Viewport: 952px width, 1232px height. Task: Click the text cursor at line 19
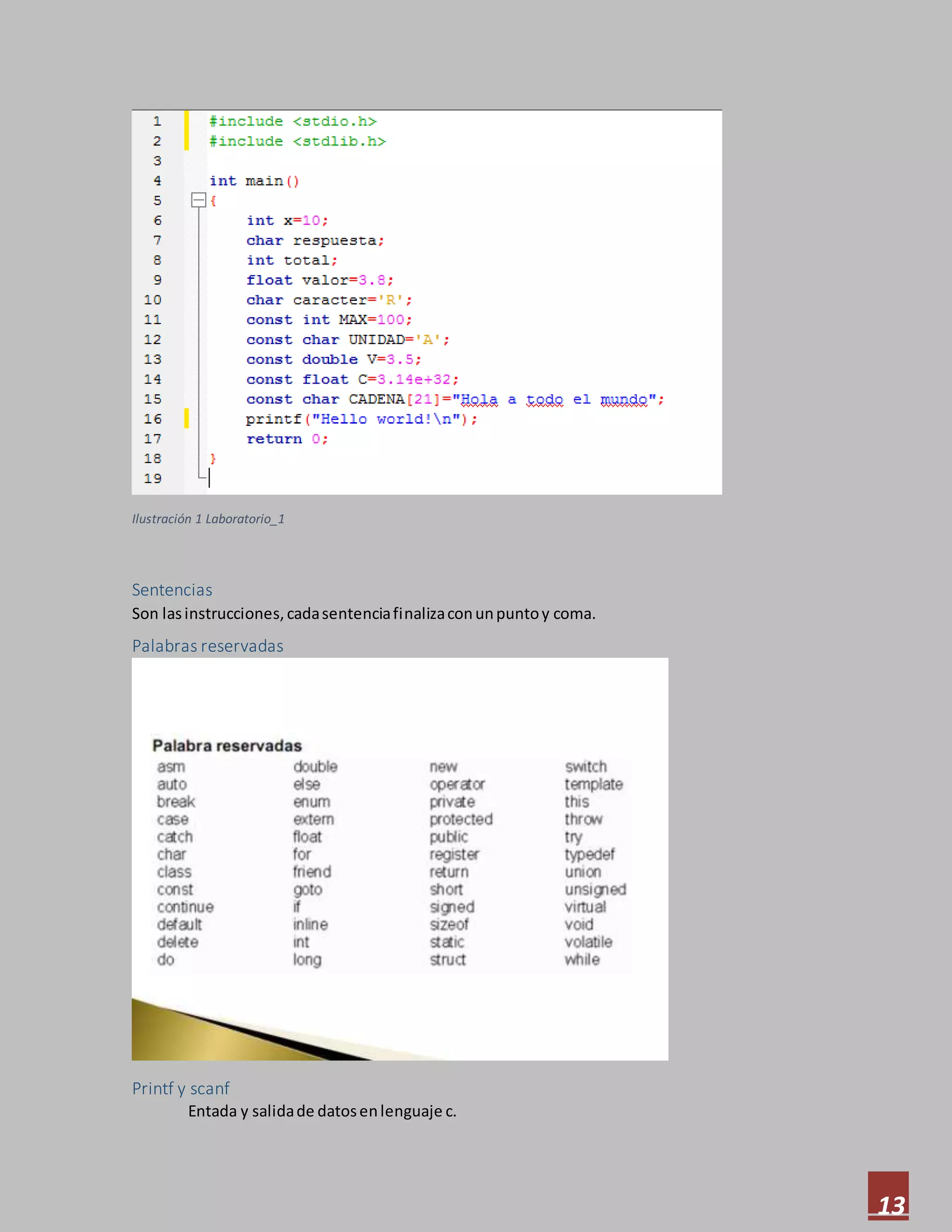[x=209, y=478]
